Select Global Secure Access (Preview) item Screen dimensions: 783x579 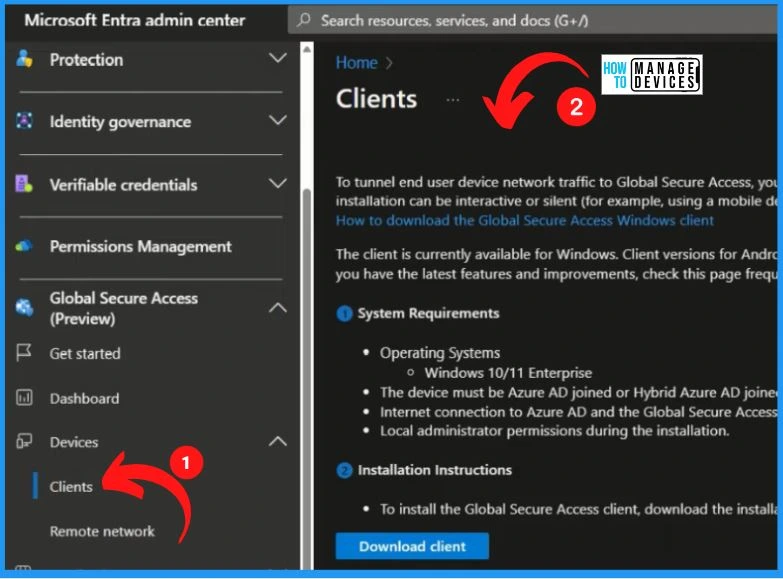[123, 308]
